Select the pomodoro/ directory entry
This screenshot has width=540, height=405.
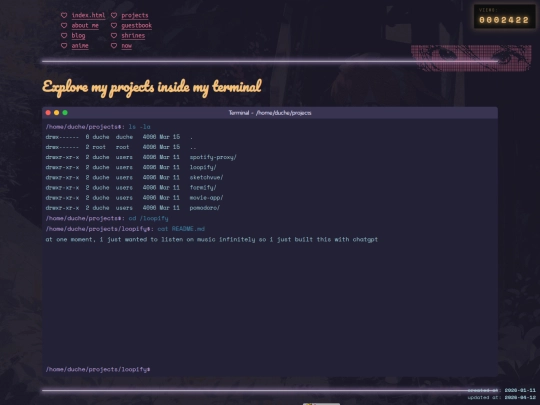205,208
